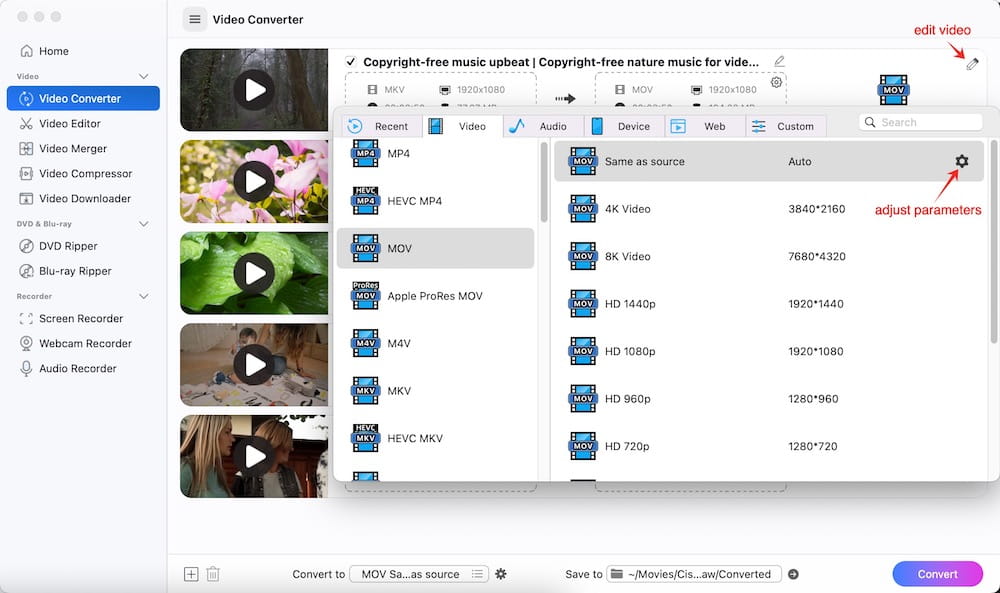Click the format list scrollbar
This screenshot has width=1000, height=593.
point(544,182)
